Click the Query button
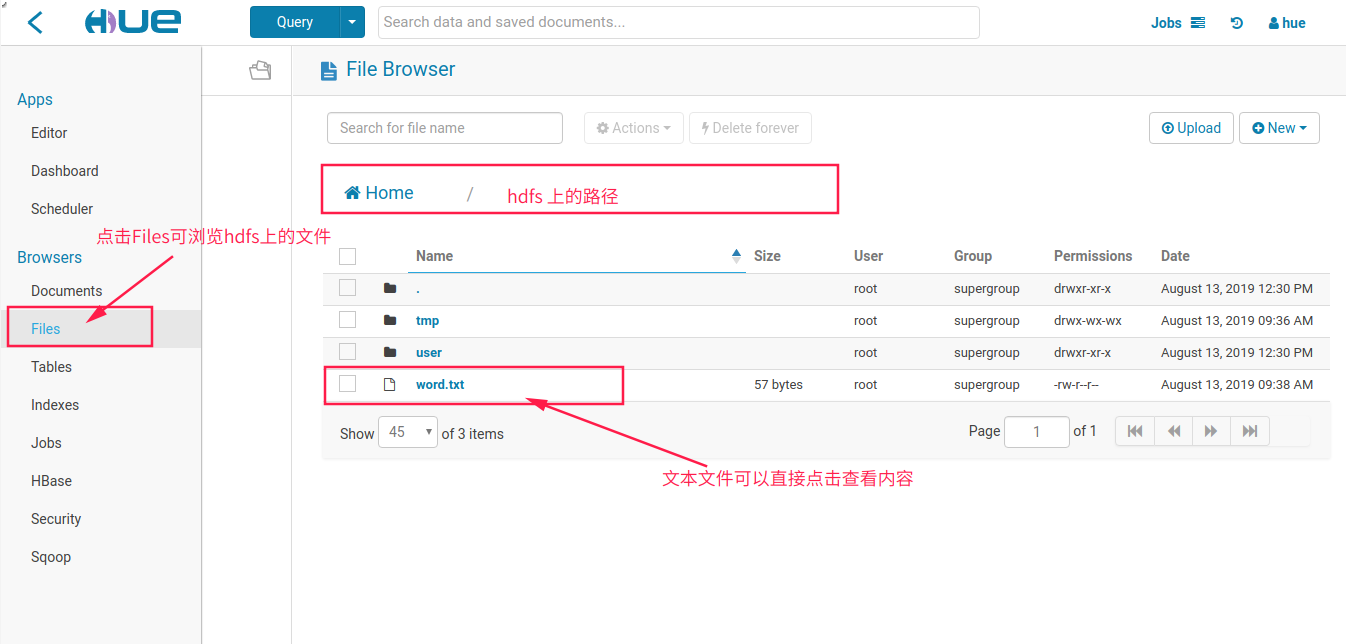This screenshot has height=644, width=1346. tap(295, 22)
